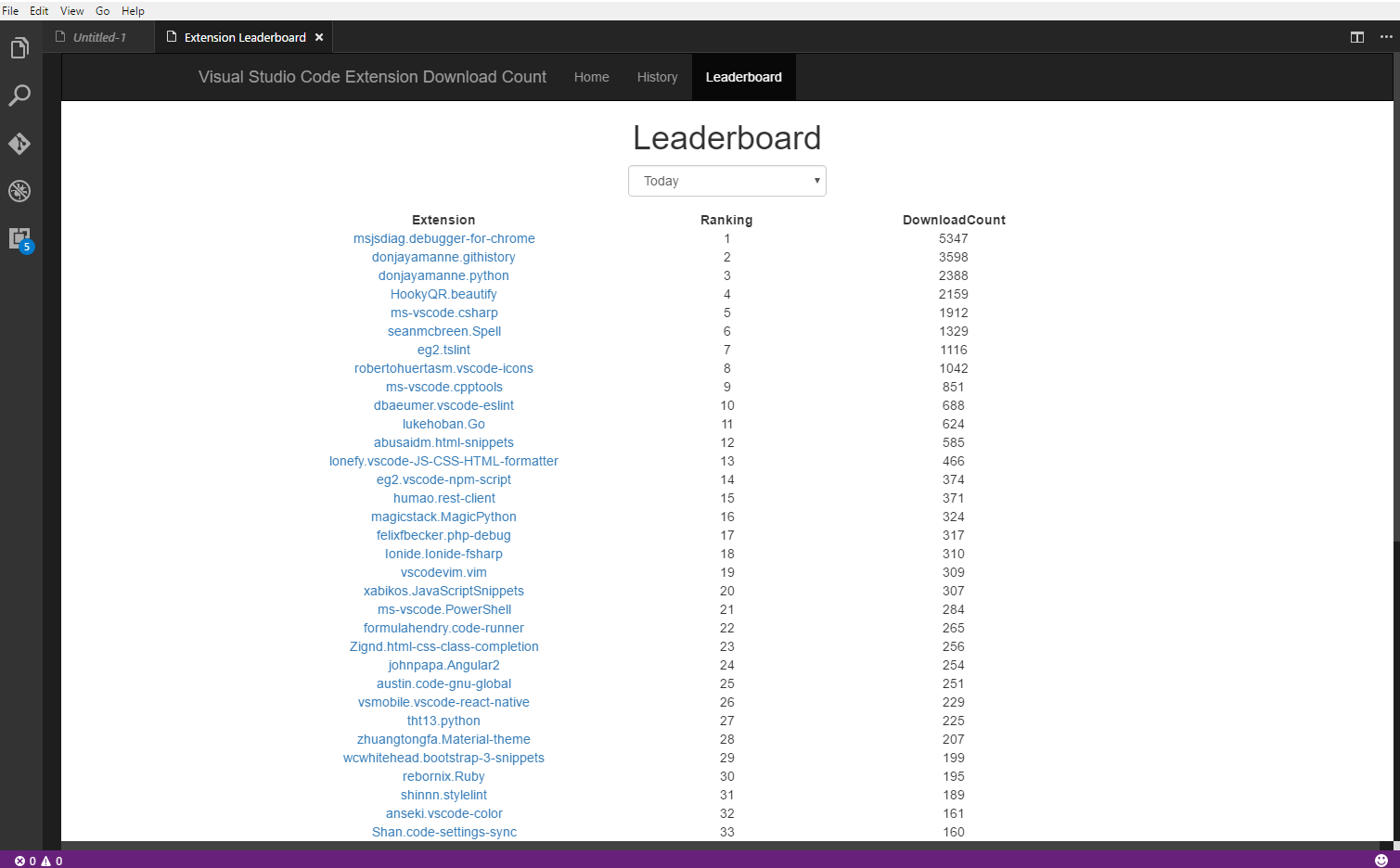Open Ionide.Ionide-fsharp link
Viewport: 1400px width, 868px height.
point(443,554)
